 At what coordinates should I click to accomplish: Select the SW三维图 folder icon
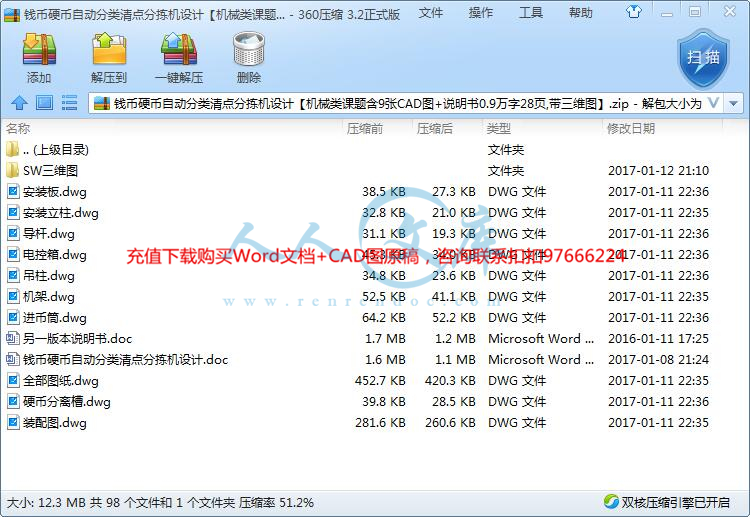coord(13,170)
